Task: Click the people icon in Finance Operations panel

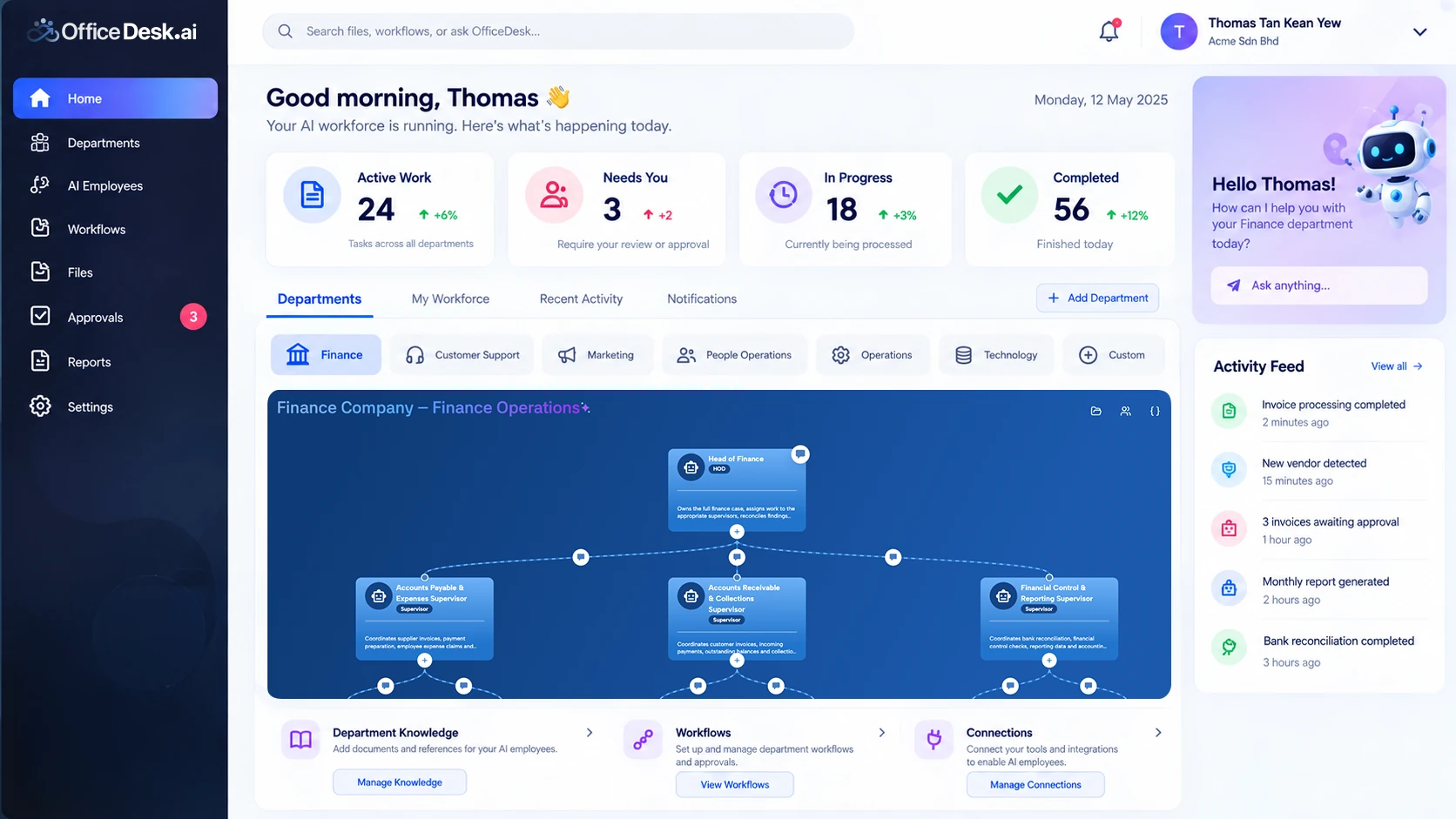Action: 1125,411
